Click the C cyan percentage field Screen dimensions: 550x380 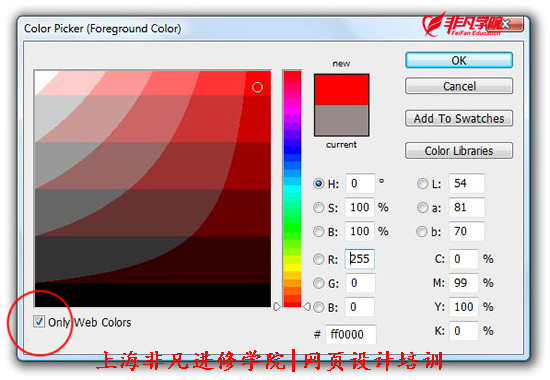464,259
